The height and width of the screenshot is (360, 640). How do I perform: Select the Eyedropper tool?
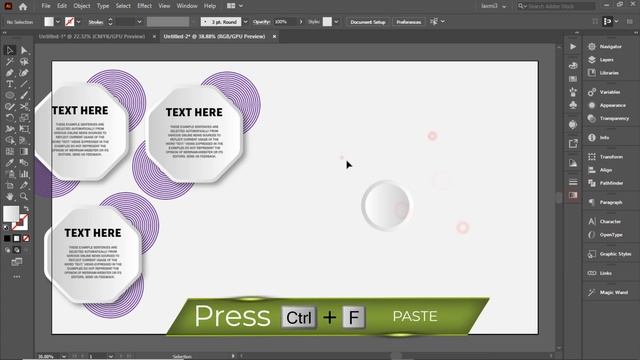tap(10, 163)
